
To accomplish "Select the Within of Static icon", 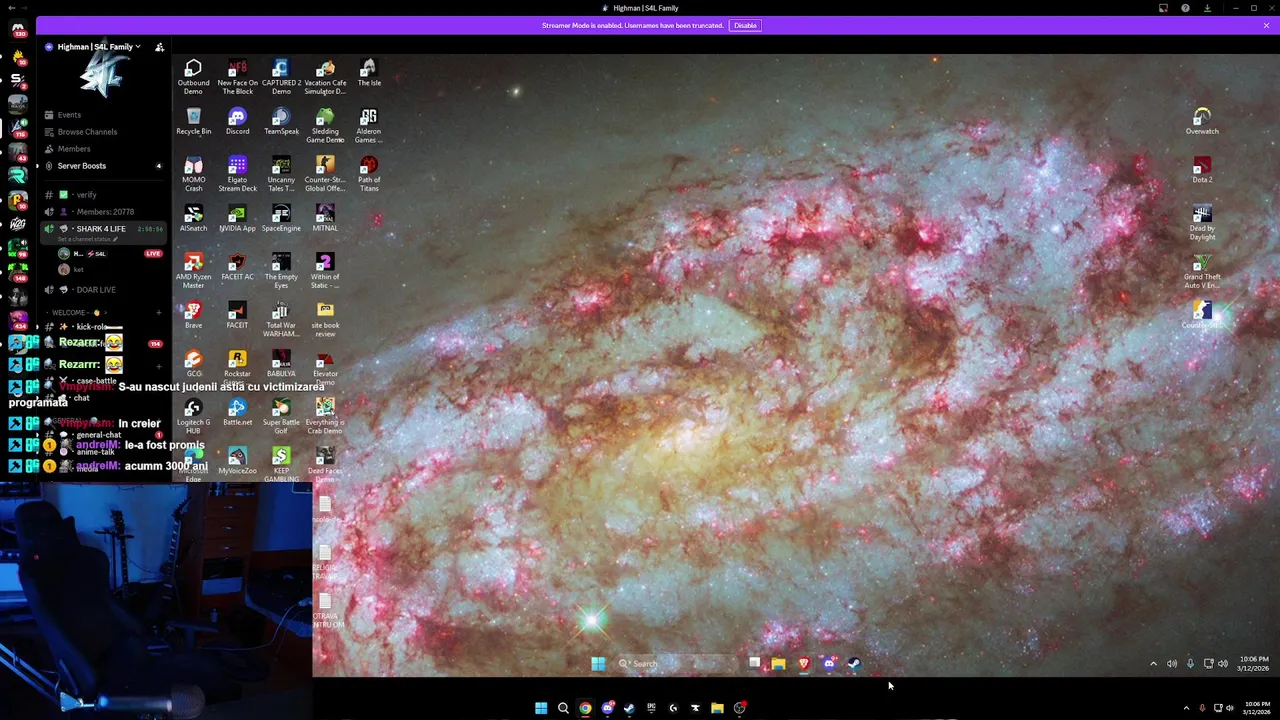I will (325, 271).
